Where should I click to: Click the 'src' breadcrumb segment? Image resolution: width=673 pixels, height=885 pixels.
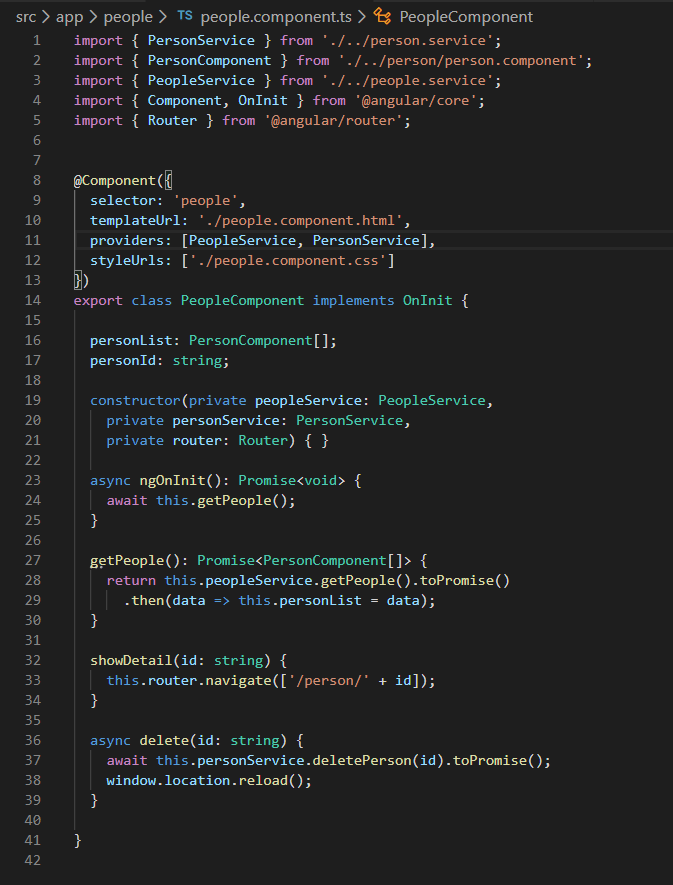point(26,17)
